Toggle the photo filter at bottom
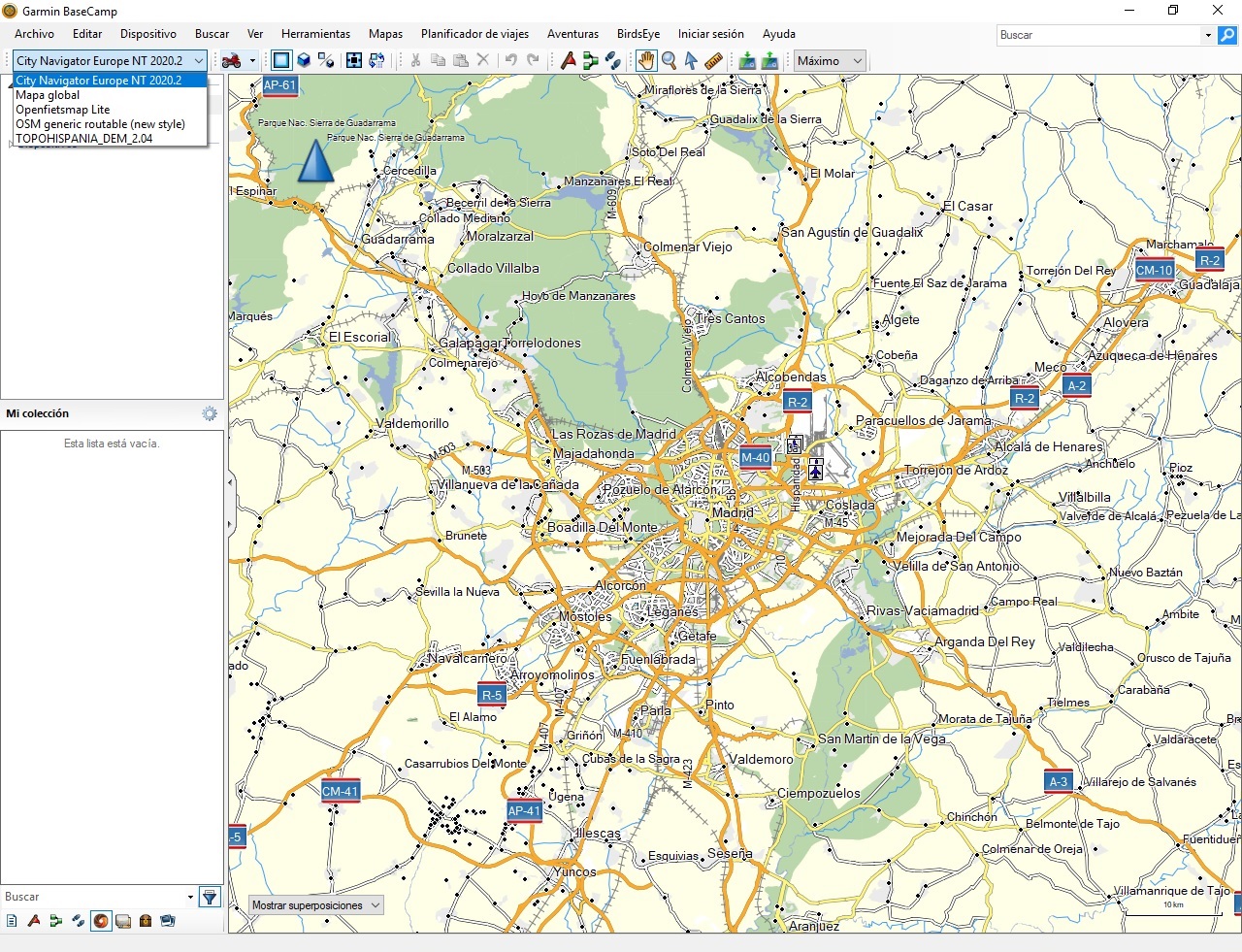 click(x=123, y=921)
